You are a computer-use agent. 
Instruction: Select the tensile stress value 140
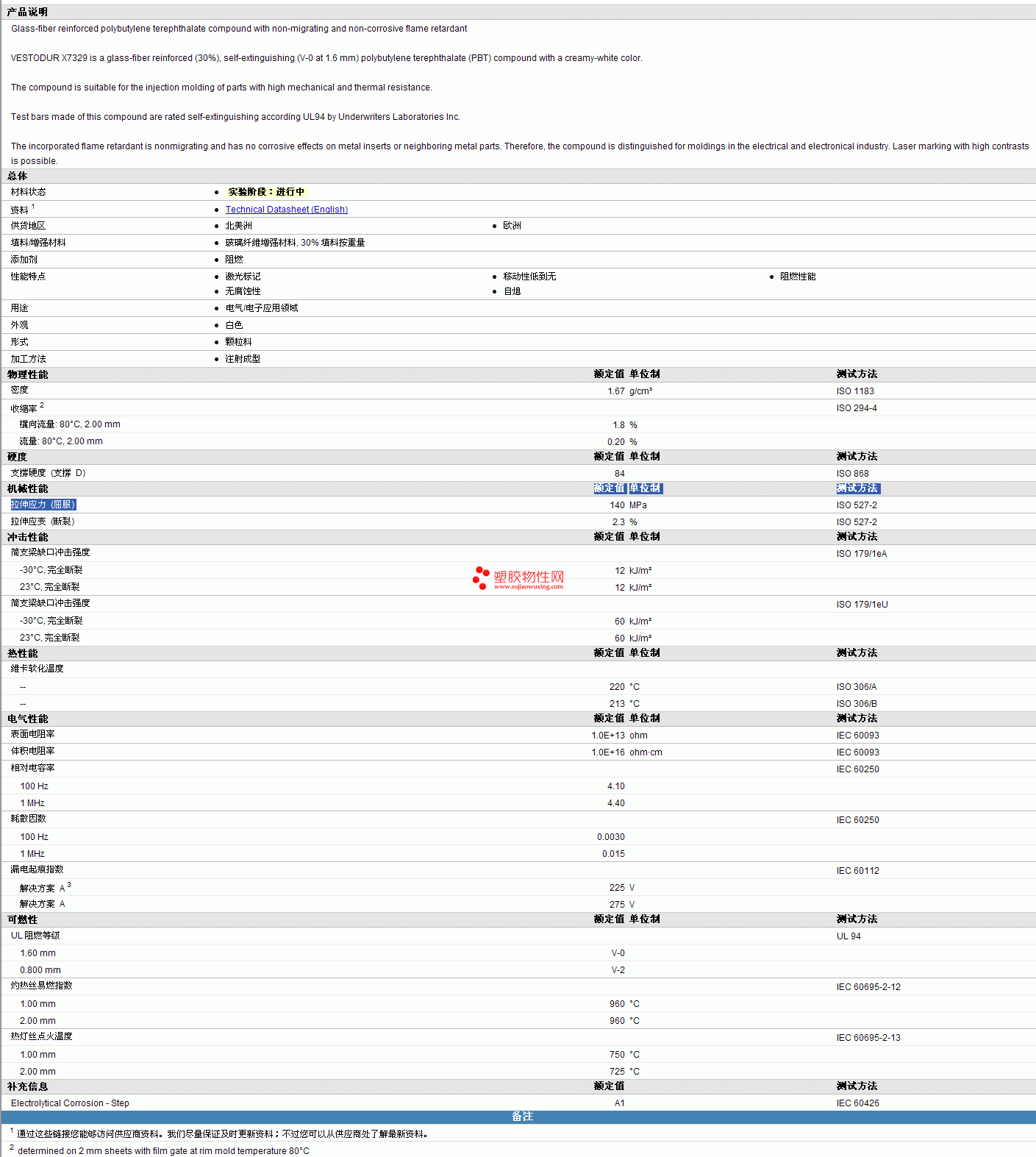tap(618, 505)
